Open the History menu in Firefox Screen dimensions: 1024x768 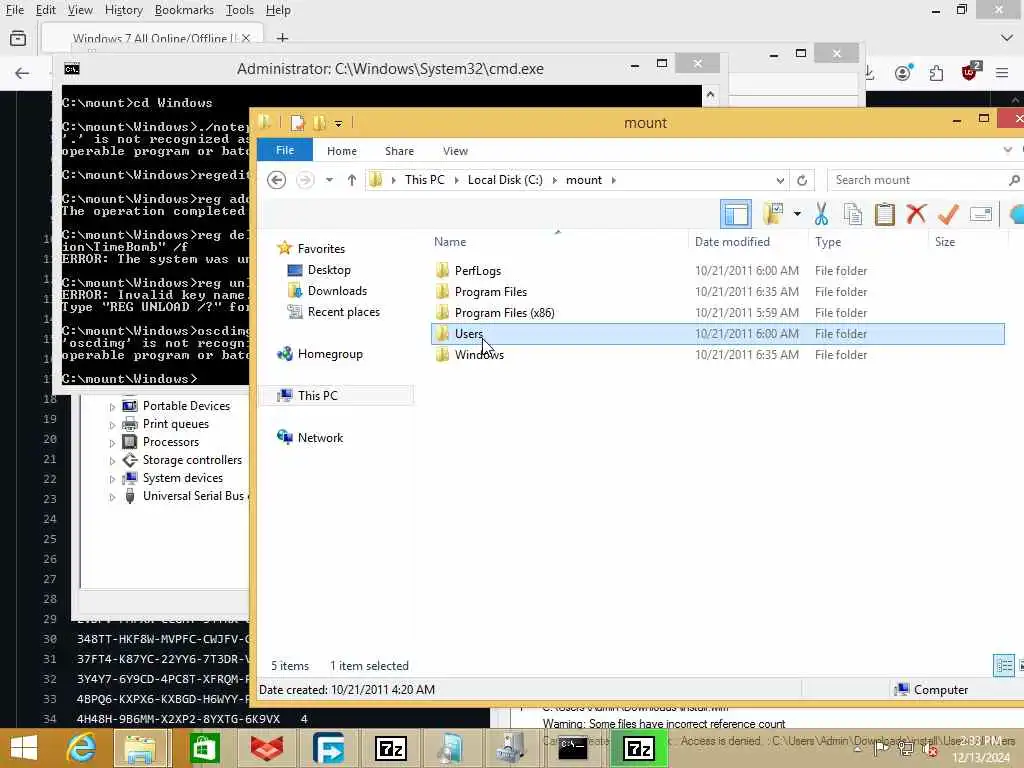(x=123, y=10)
